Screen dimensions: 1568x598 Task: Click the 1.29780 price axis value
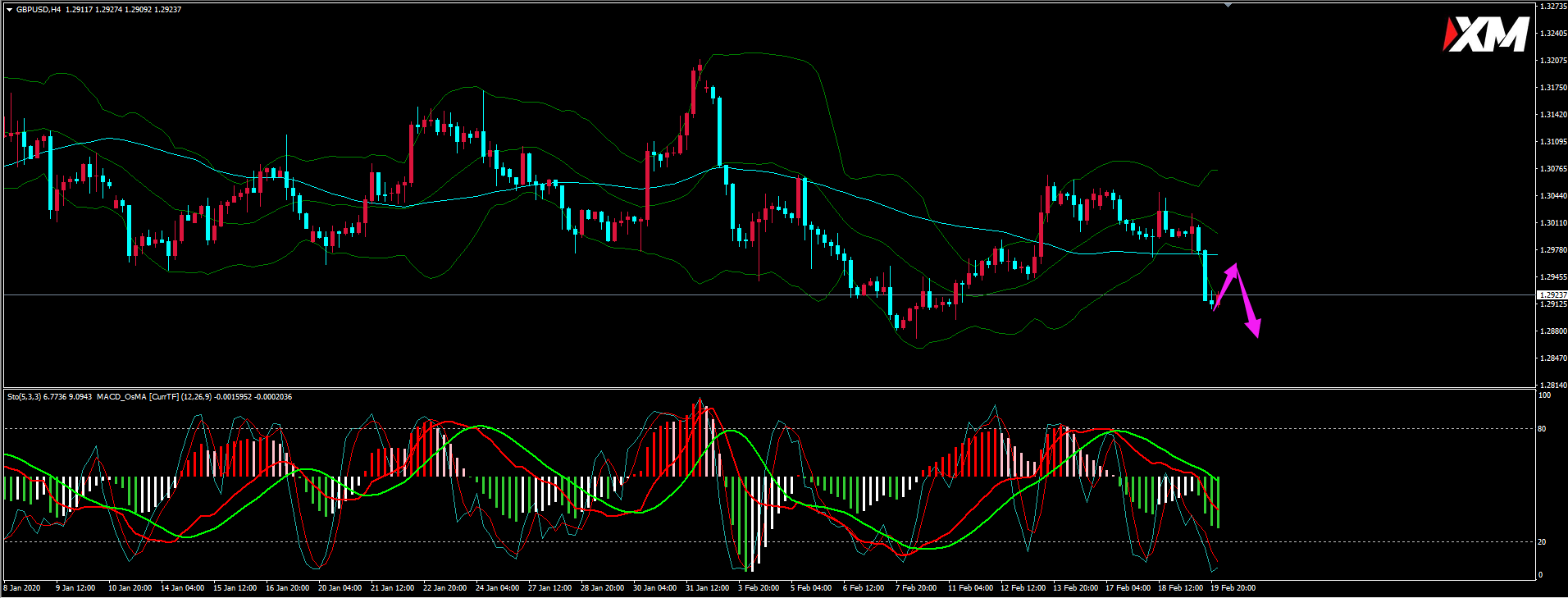point(1553,250)
